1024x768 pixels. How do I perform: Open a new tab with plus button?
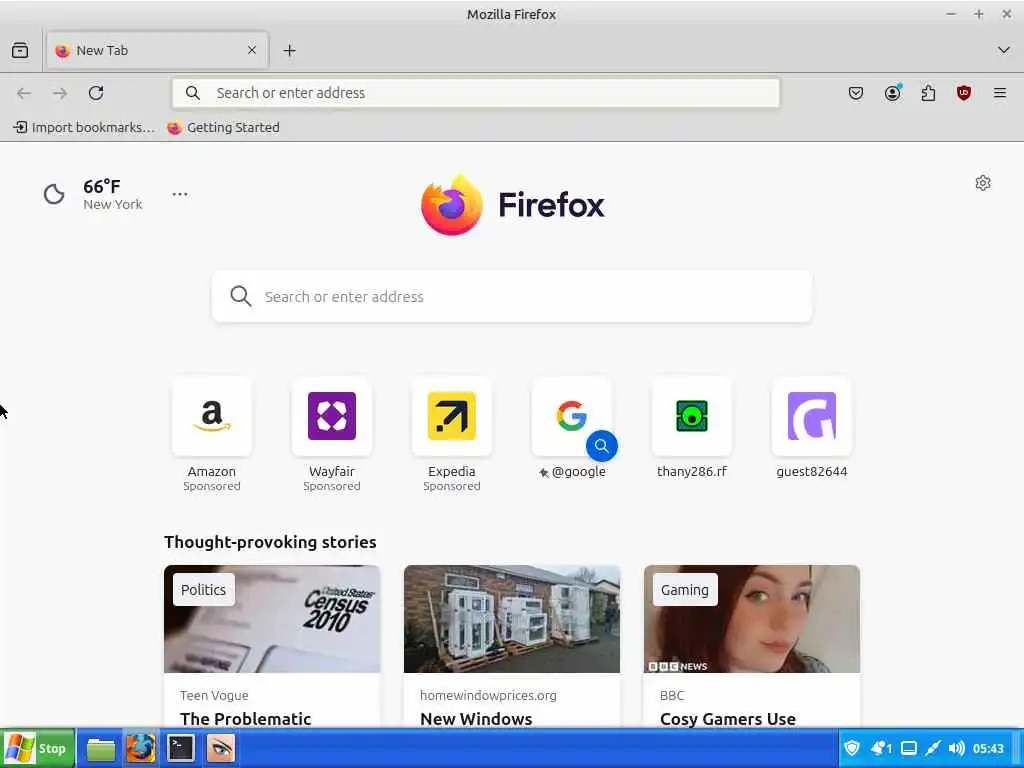(289, 50)
